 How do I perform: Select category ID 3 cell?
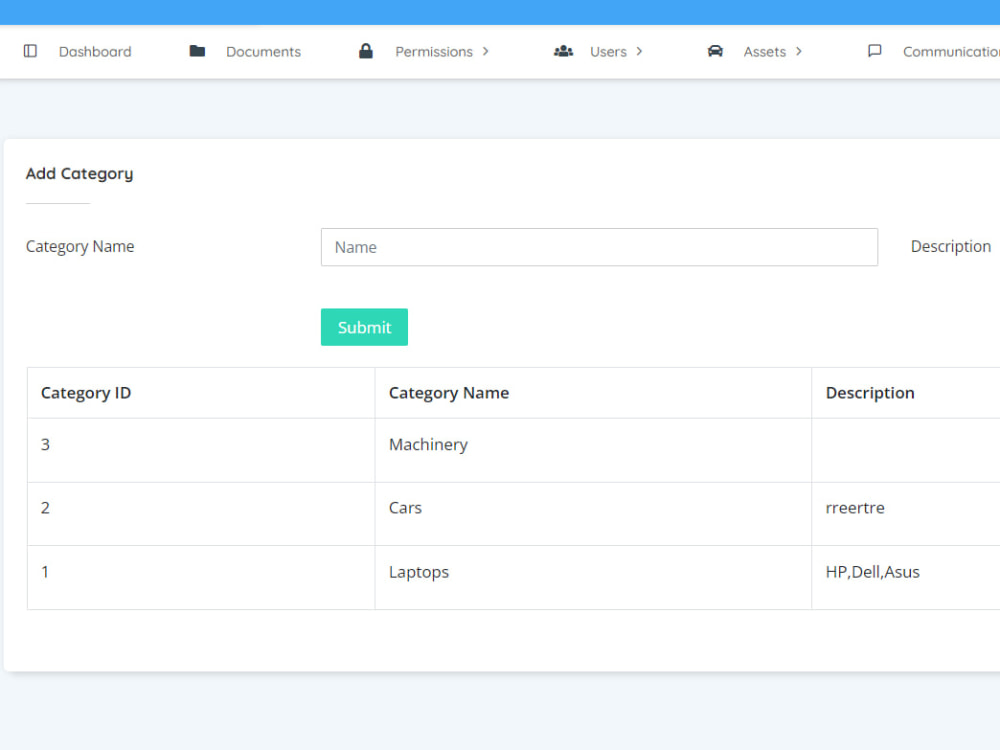(201, 450)
